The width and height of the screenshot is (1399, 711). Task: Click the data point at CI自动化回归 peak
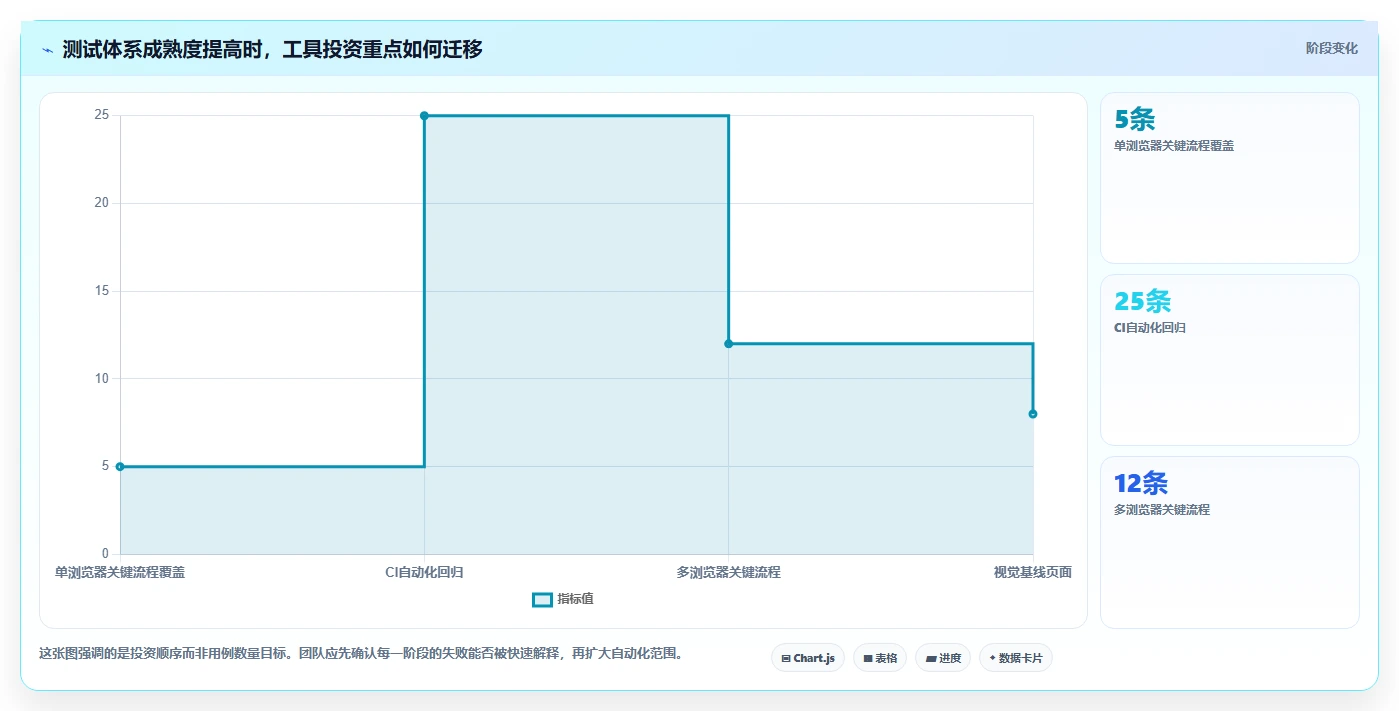coord(424,116)
